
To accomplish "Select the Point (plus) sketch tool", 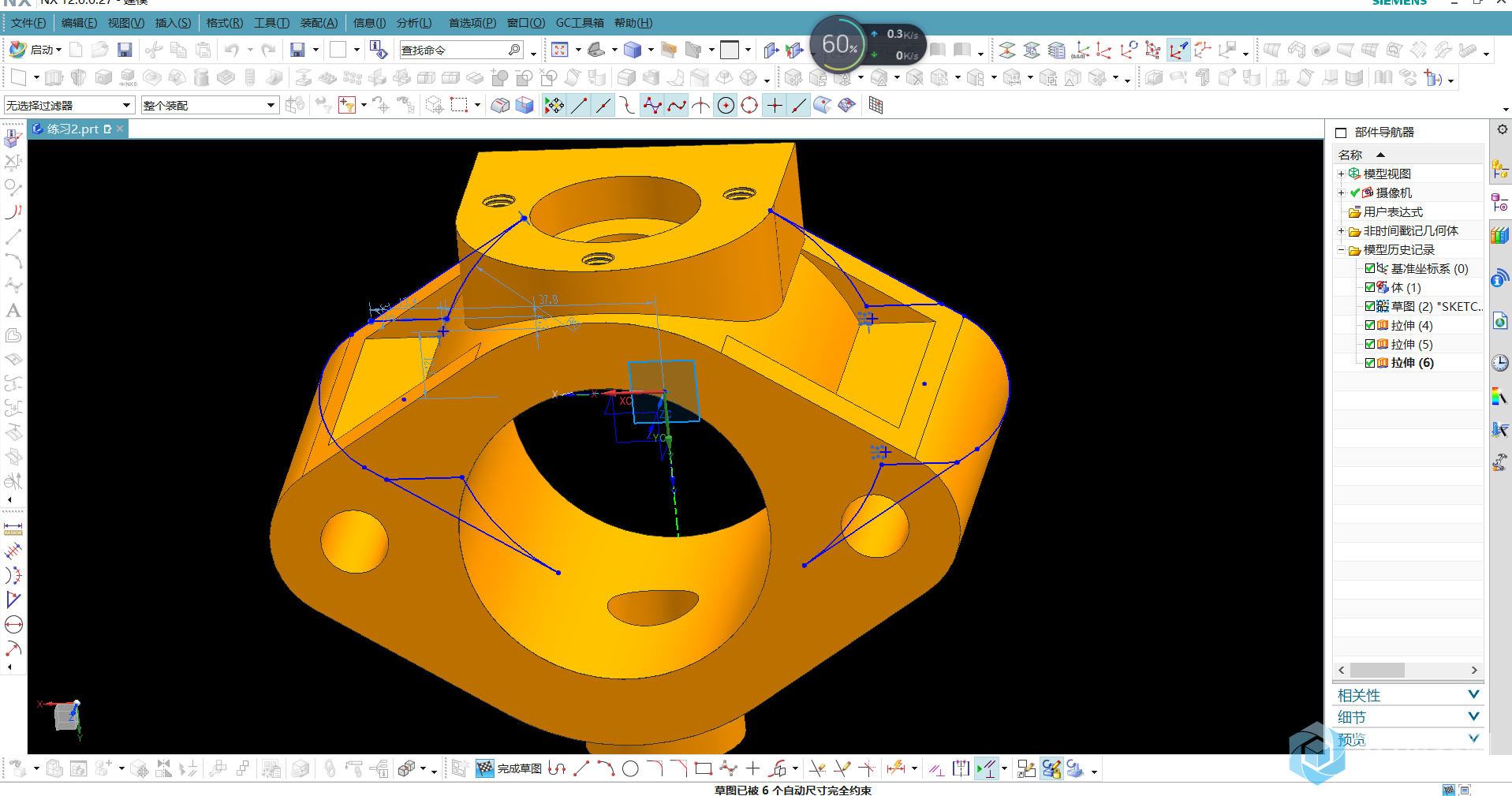I will [752, 768].
